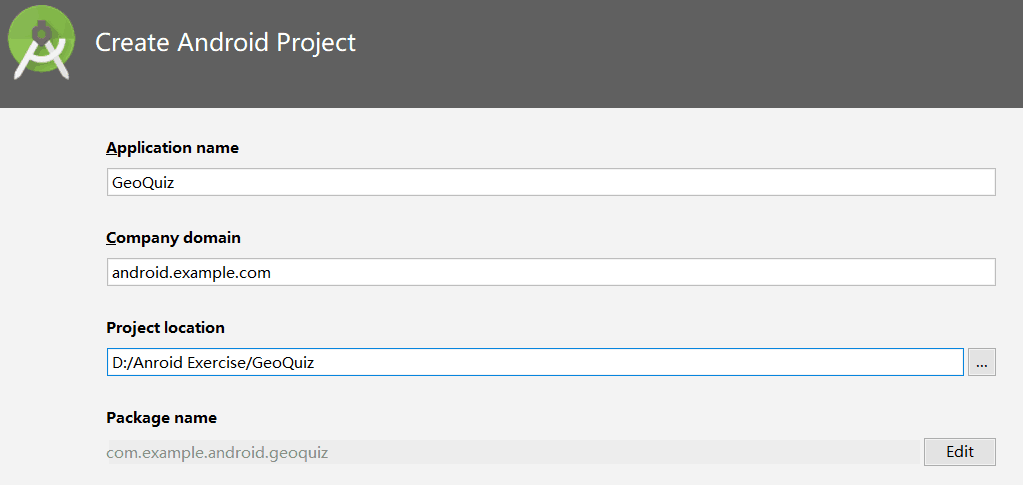Select the Project location label
This screenshot has height=485, width=1023.
(x=165, y=328)
